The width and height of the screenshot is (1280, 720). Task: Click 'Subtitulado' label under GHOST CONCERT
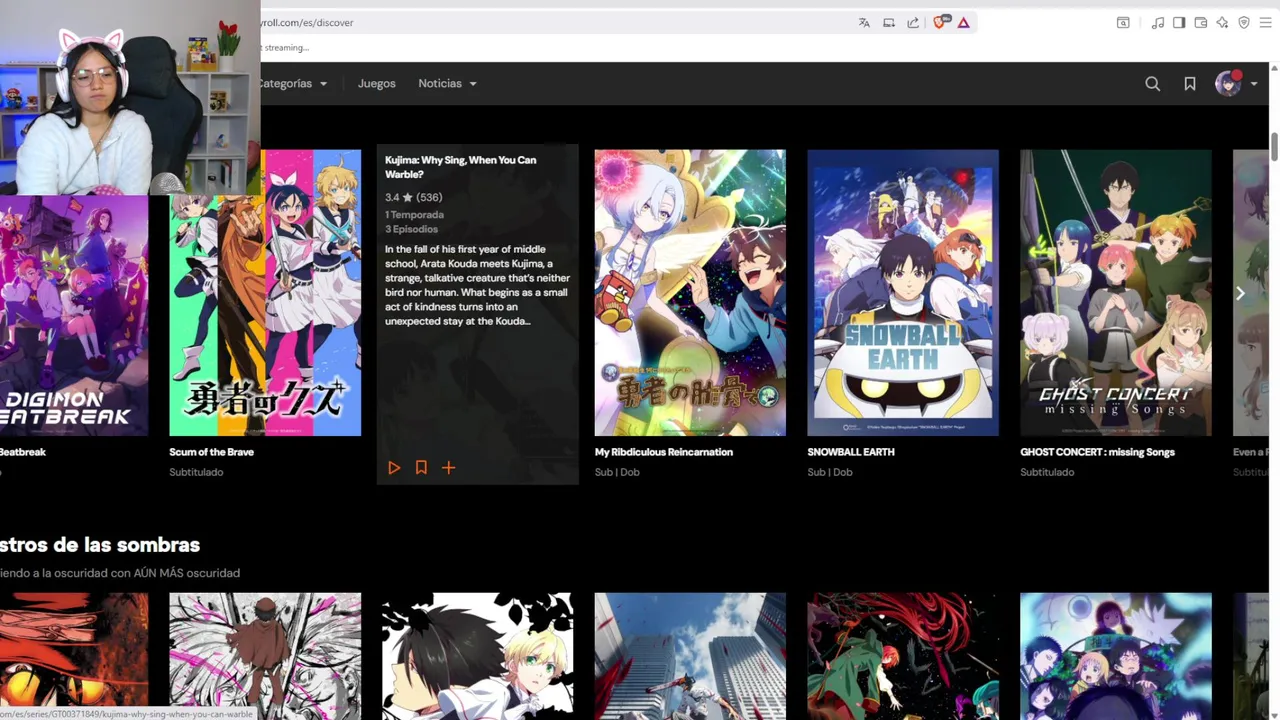click(x=1047, y=472)
